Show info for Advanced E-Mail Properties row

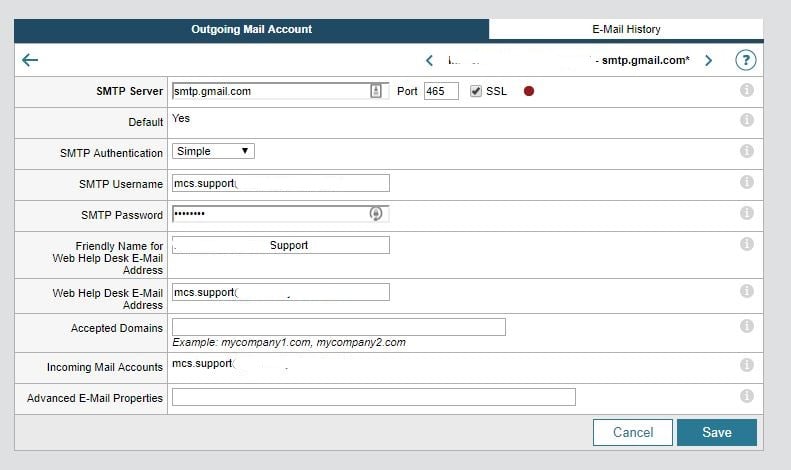click(x=747, y=396)
